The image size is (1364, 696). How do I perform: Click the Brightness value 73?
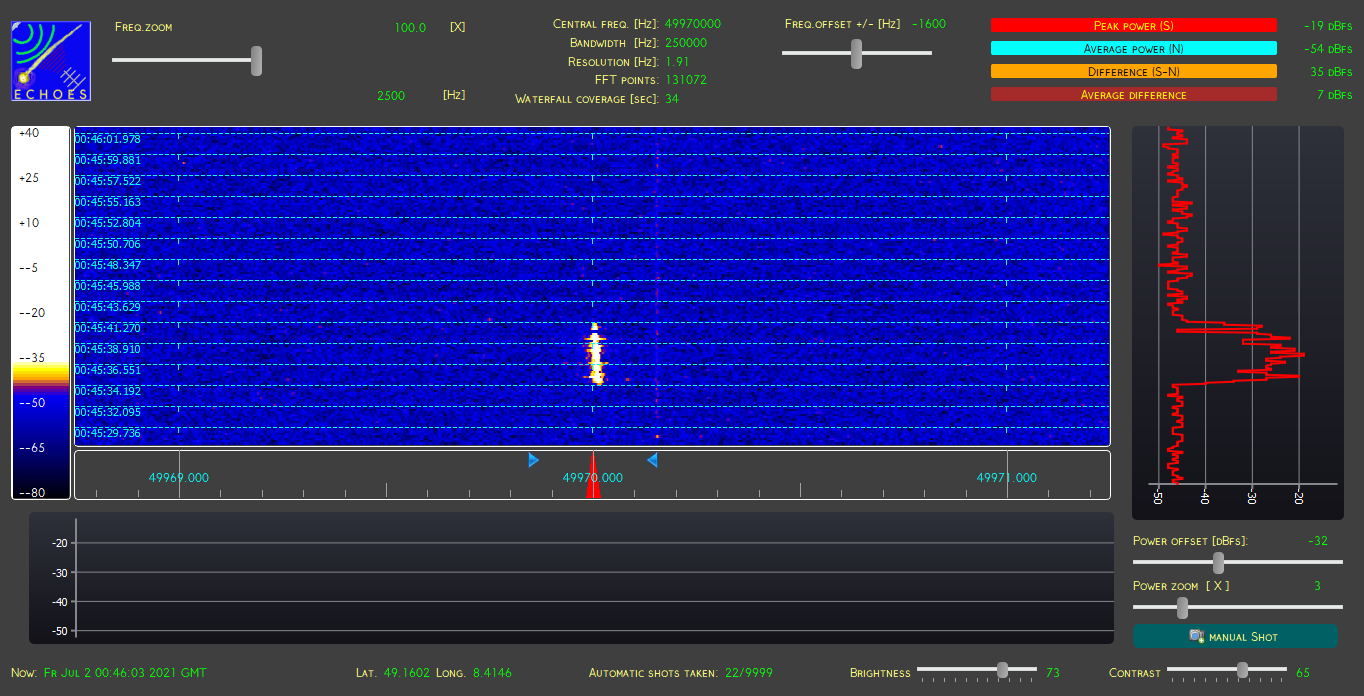click(1053, 673)
